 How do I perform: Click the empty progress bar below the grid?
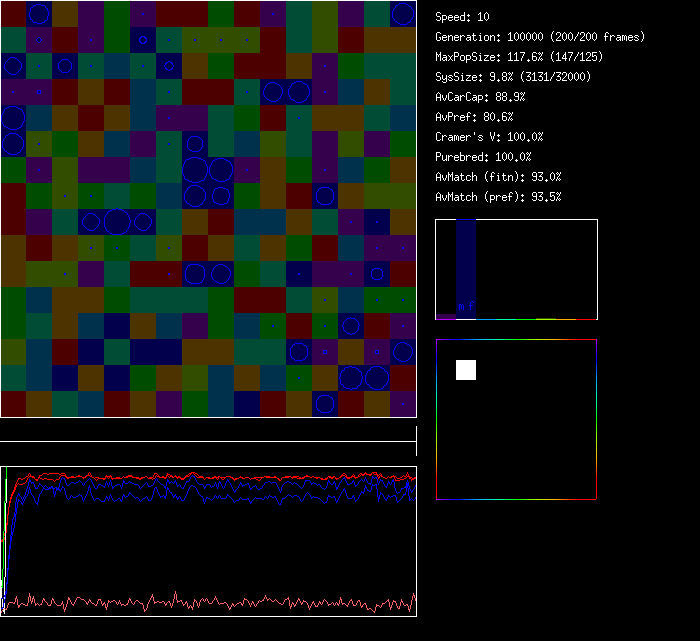pyautogui.click(x=207, y=434)
